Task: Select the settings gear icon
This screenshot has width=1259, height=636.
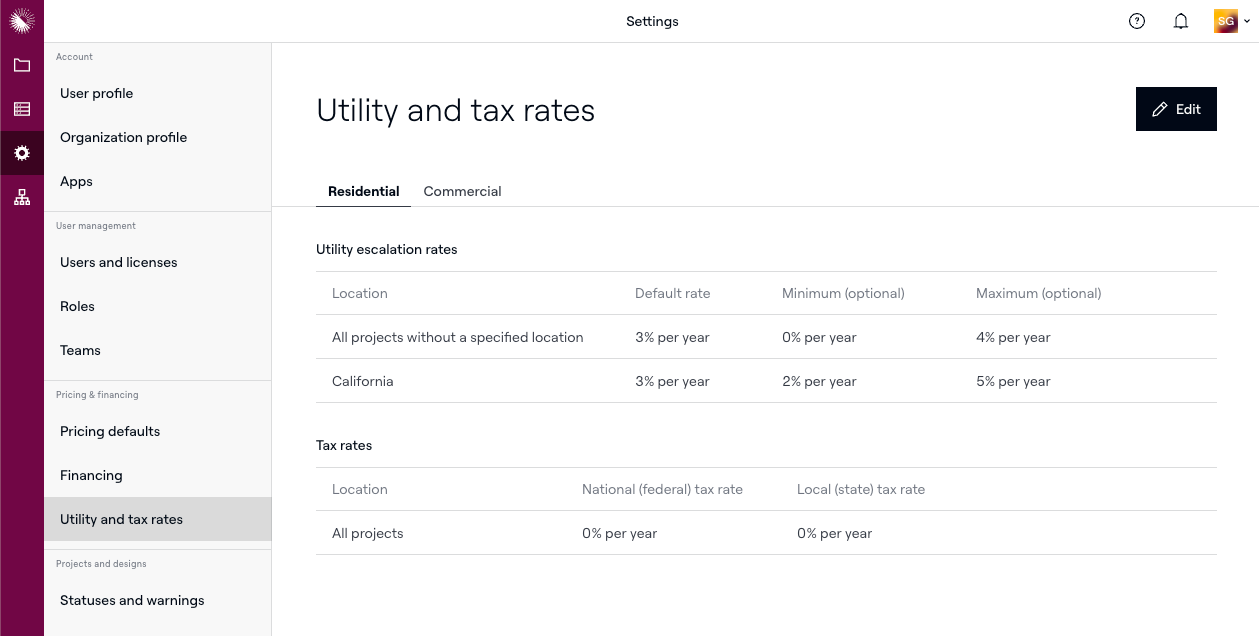Action: [22, 153]
